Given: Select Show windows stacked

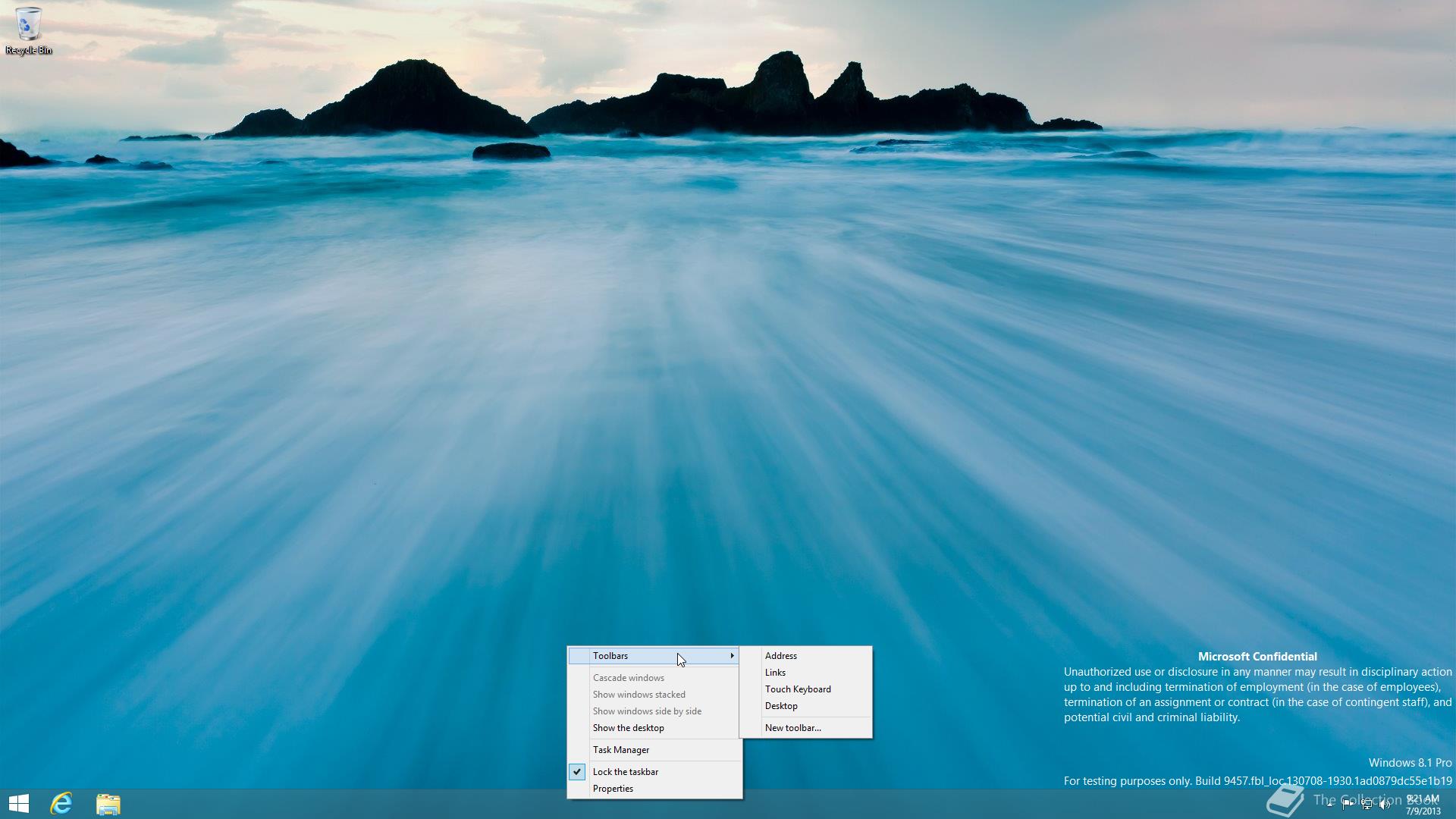Looking at the screenshot, I should point(654,695).
